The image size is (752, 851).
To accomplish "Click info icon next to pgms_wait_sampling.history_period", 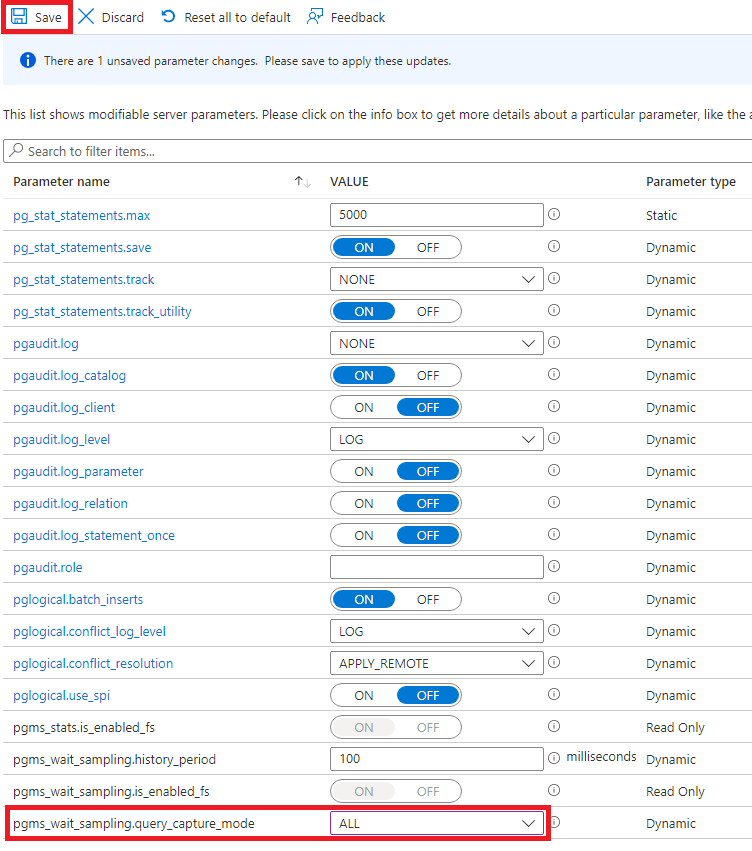I will 553,758.
